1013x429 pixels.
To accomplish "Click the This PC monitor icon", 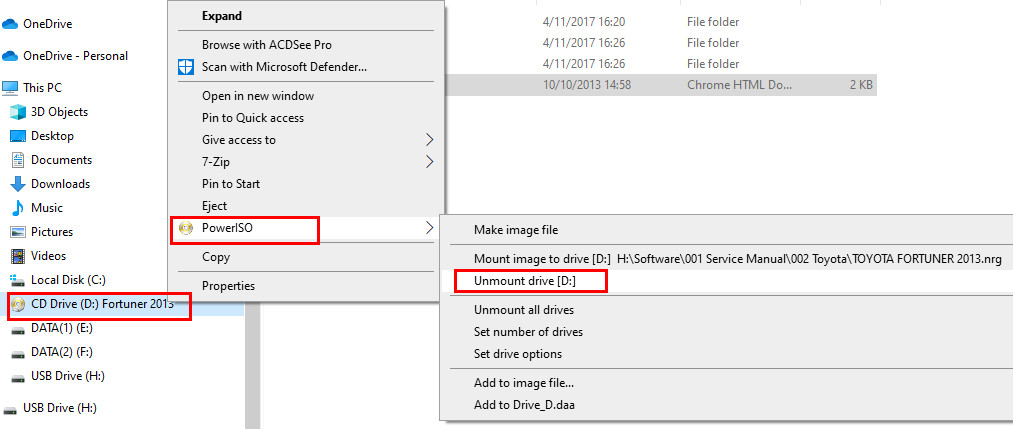I will [x=11, y=88].
